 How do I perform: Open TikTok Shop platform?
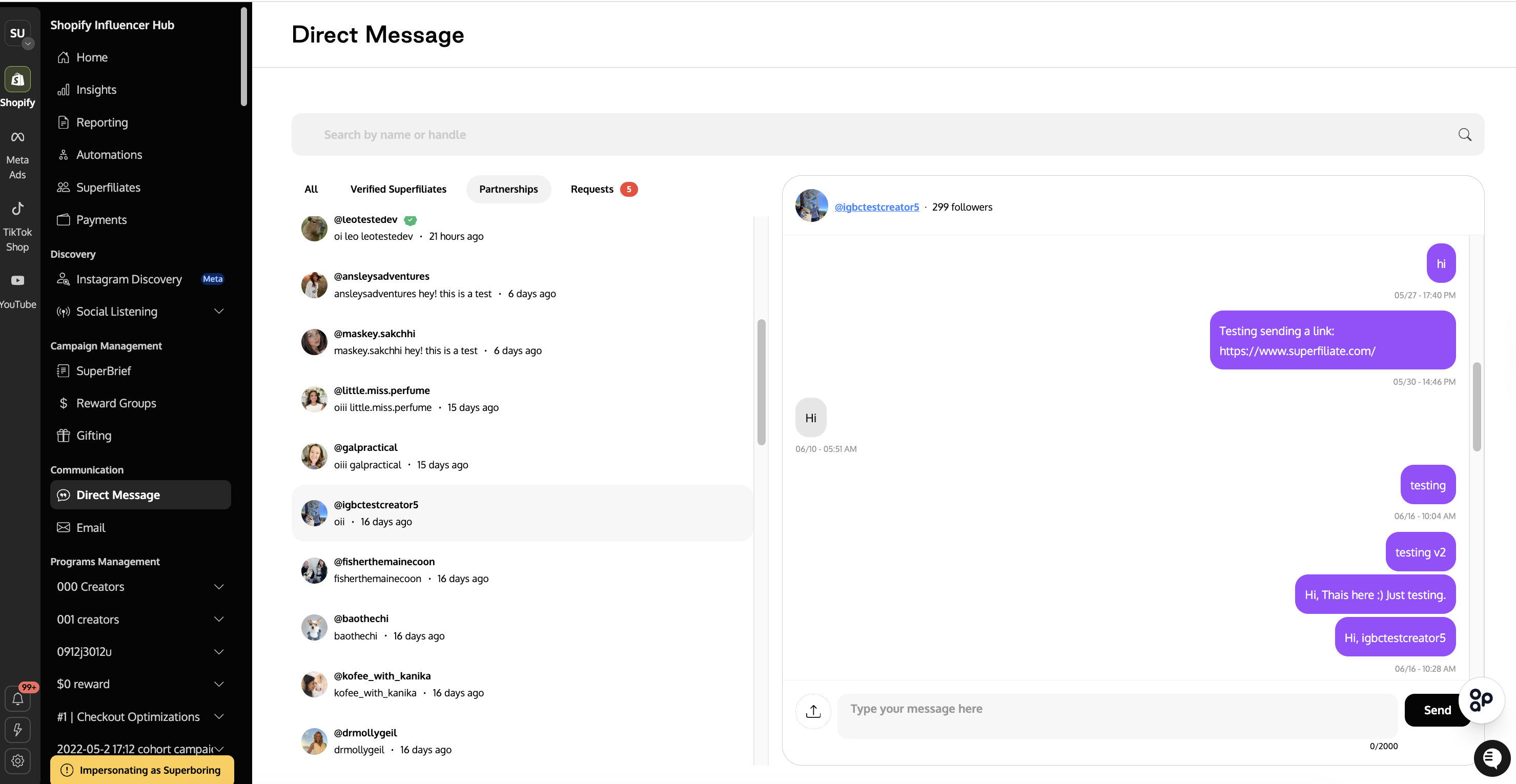(x=17, y=227)
